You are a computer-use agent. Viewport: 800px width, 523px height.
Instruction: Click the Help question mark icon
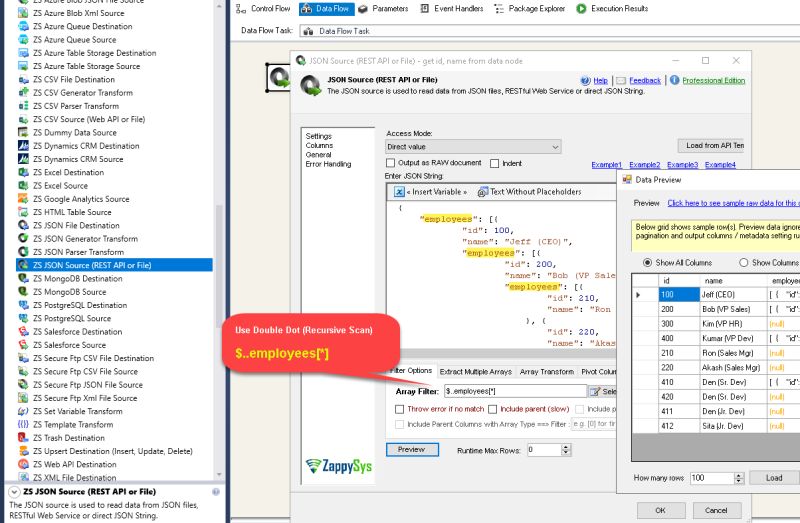[585, 81]
